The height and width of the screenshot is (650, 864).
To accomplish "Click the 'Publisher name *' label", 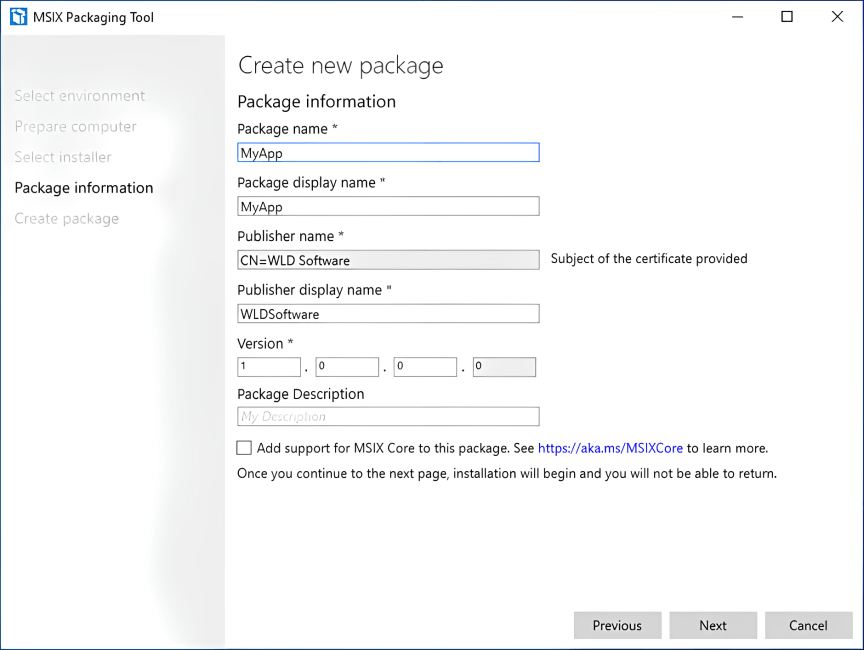I will (x=291, y=236).
